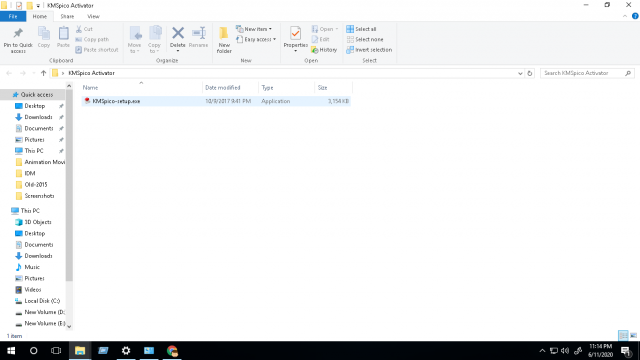This screenshot has width=640, height=360.
Task: Open the New item dropdown
Action: click(254, 29)
